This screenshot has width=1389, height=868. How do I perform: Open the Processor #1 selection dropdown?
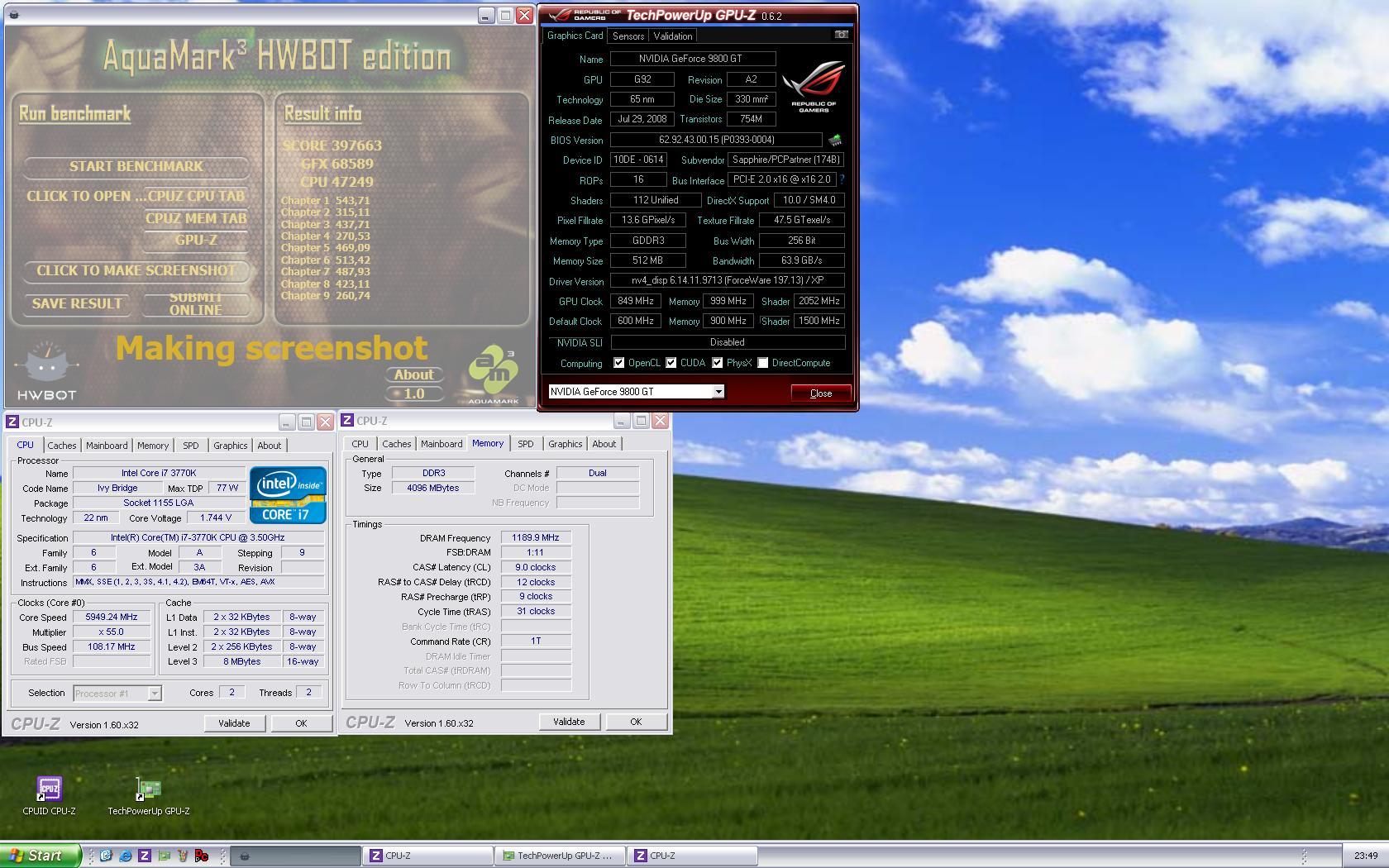coord(154,694)
